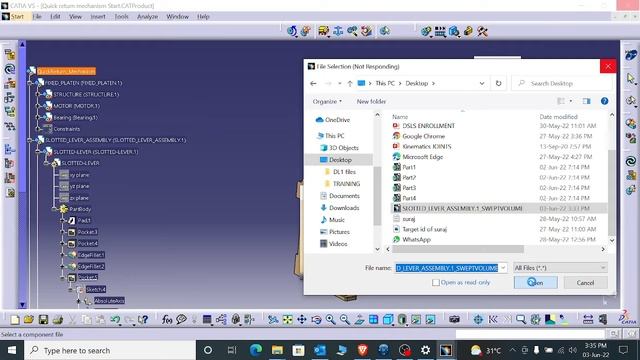This screenshot has width=640, height=360.
Task: Enable the Open as read-only checkbox
Action: 436,282
